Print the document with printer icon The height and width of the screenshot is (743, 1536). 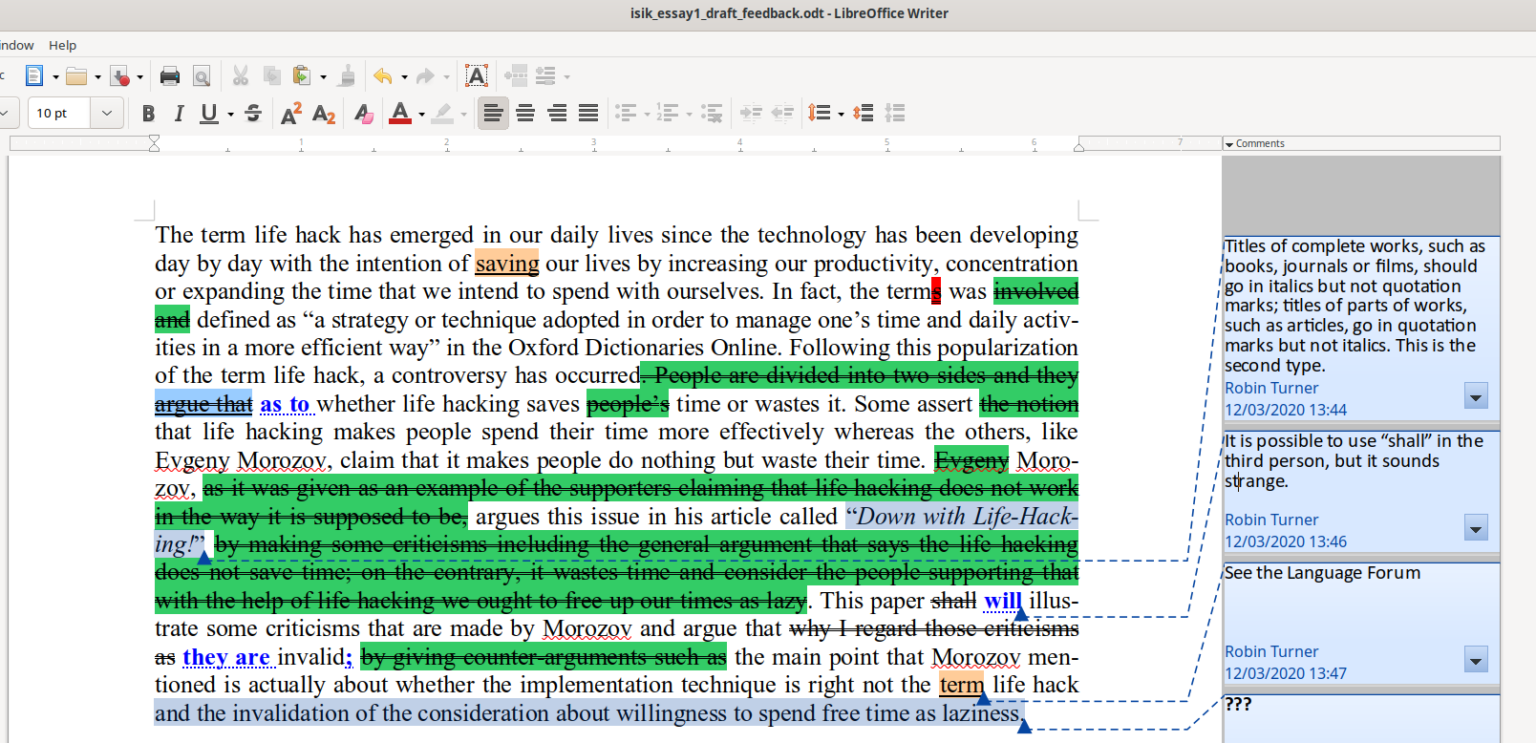tap(170, 76)
